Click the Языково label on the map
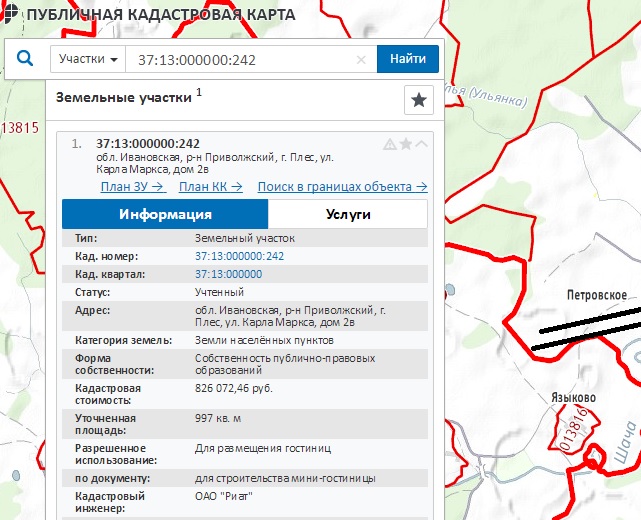The image size is (641, 520). [573, 397]
